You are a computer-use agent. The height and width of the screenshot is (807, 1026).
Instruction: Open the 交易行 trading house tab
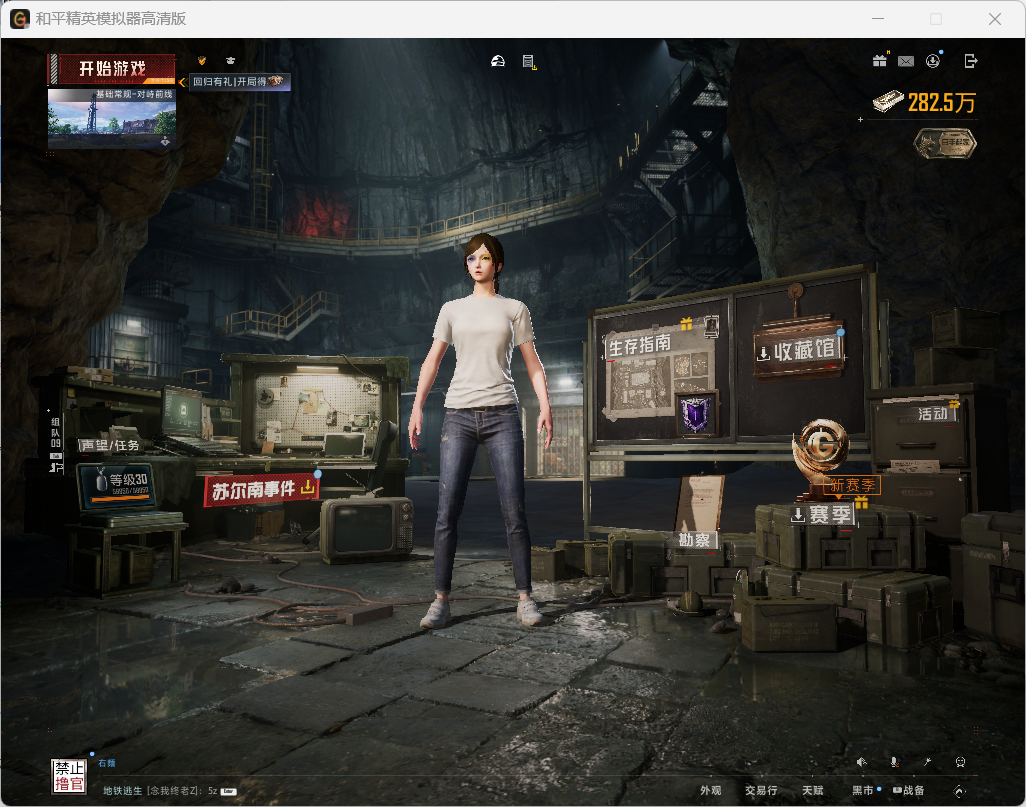point(761,791)
